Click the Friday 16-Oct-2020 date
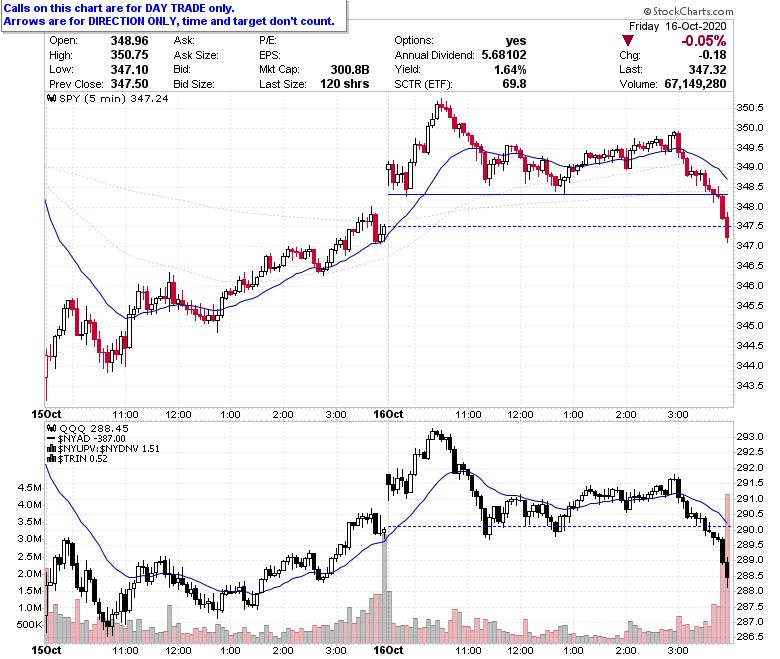The image size is (780, 659). [x=678, y=26]
